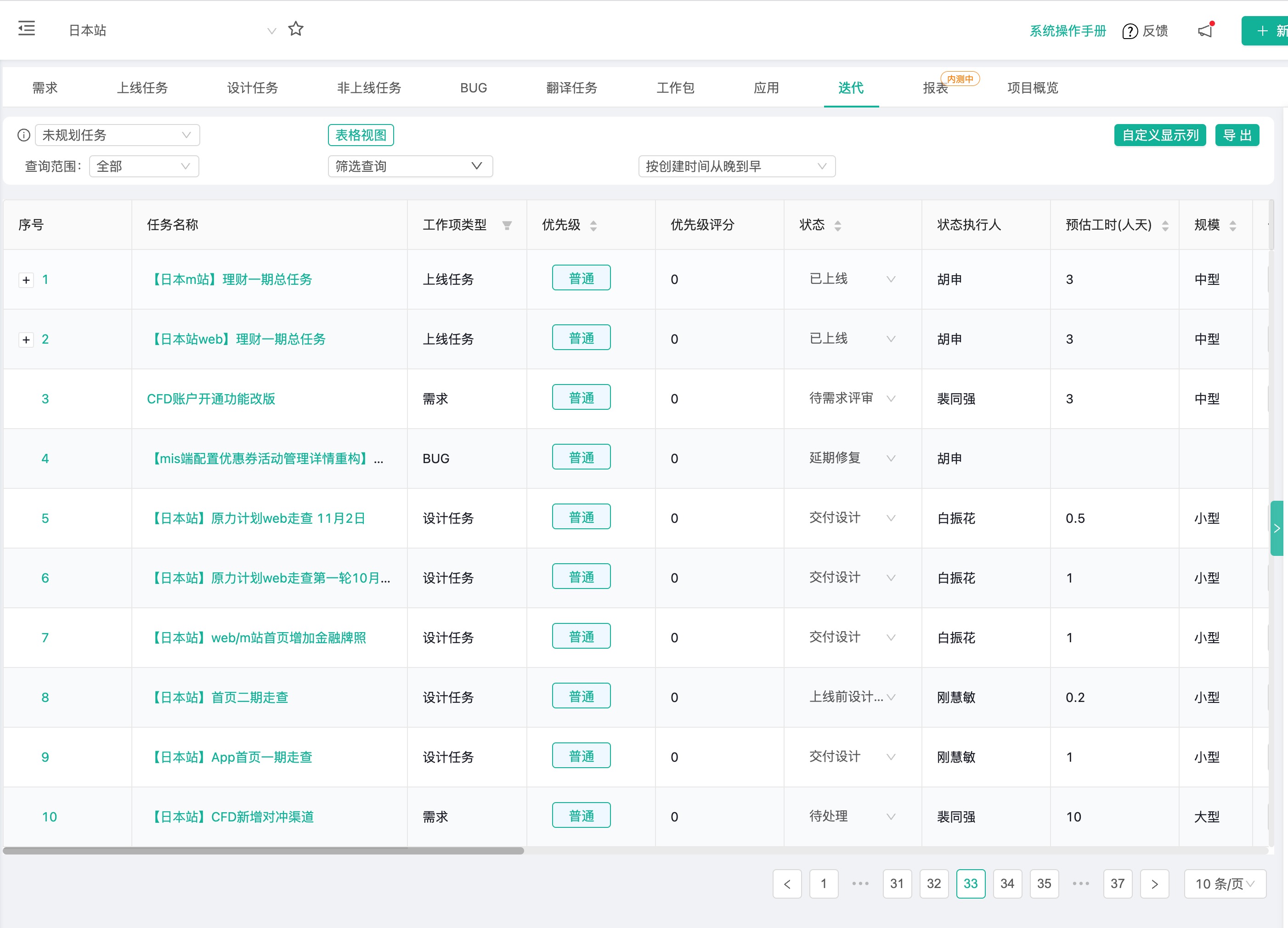Click the 自定义显示列 button
This screenshot has width=1288, height=928.
(x=1160, y=135)
